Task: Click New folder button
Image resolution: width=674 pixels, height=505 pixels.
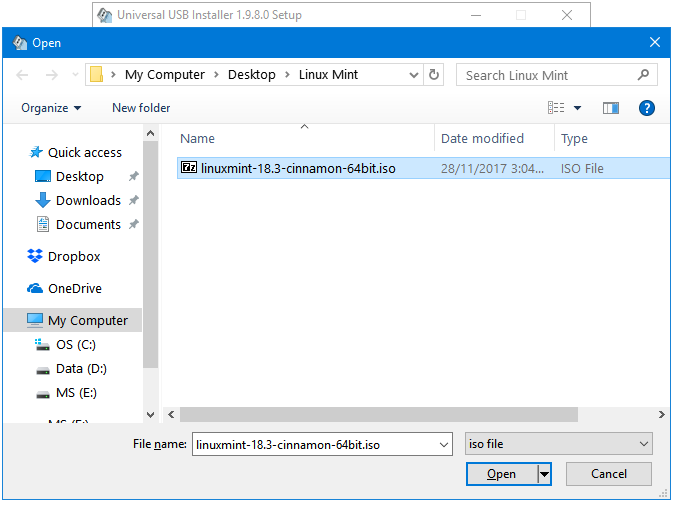Action: (141, 108)
